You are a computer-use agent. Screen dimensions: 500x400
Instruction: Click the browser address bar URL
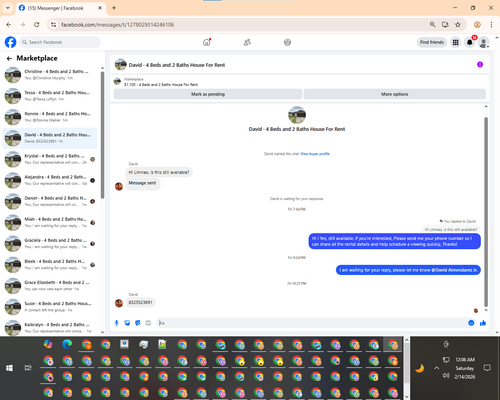click(117, 25)
